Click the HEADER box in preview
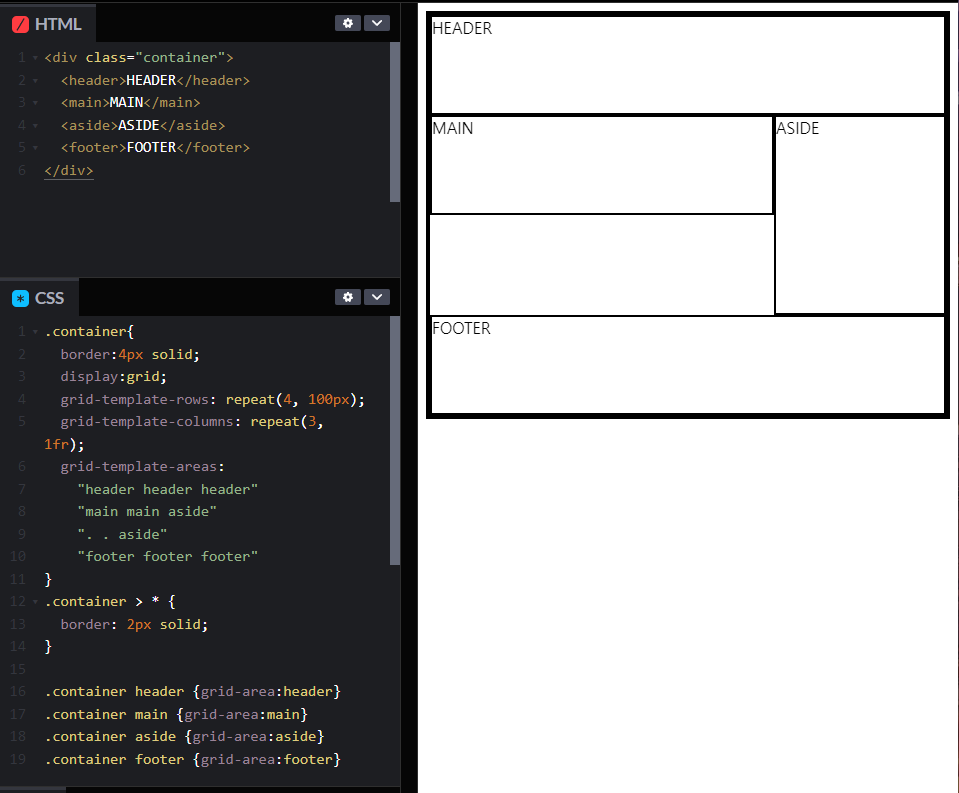 point(688,65)
